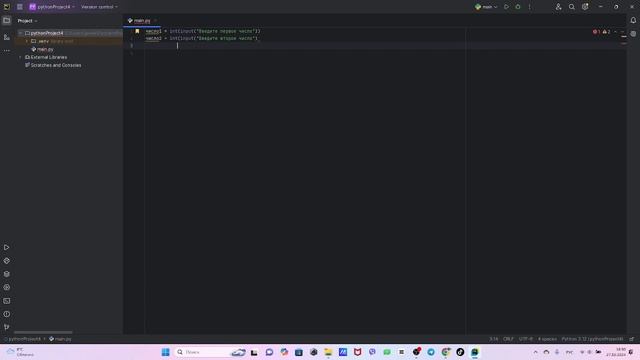Expand External Libraries node
This screenshot has width=640, height=360.
tap(20, 57)
